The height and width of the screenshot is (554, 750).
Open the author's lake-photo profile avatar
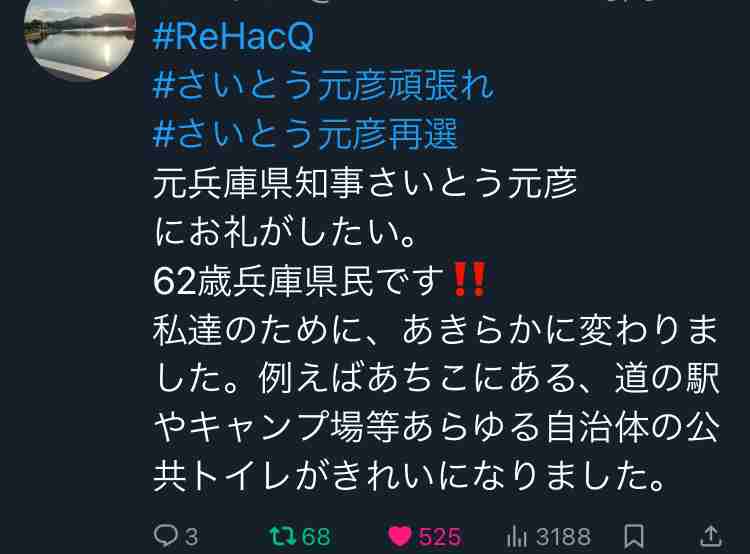[x=79, y=39]
